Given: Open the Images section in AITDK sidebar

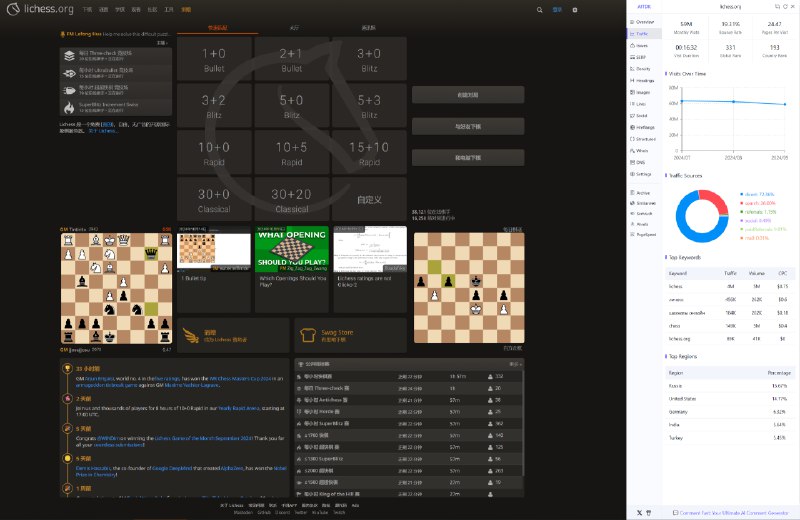Looking at the screenshot, I should click(x=644, y=92).
